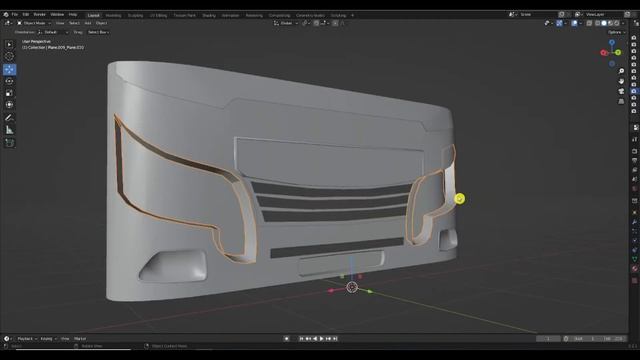Switch to Solid viewport shading
This screenshot has height=360, width=640.
coord(604,23)
